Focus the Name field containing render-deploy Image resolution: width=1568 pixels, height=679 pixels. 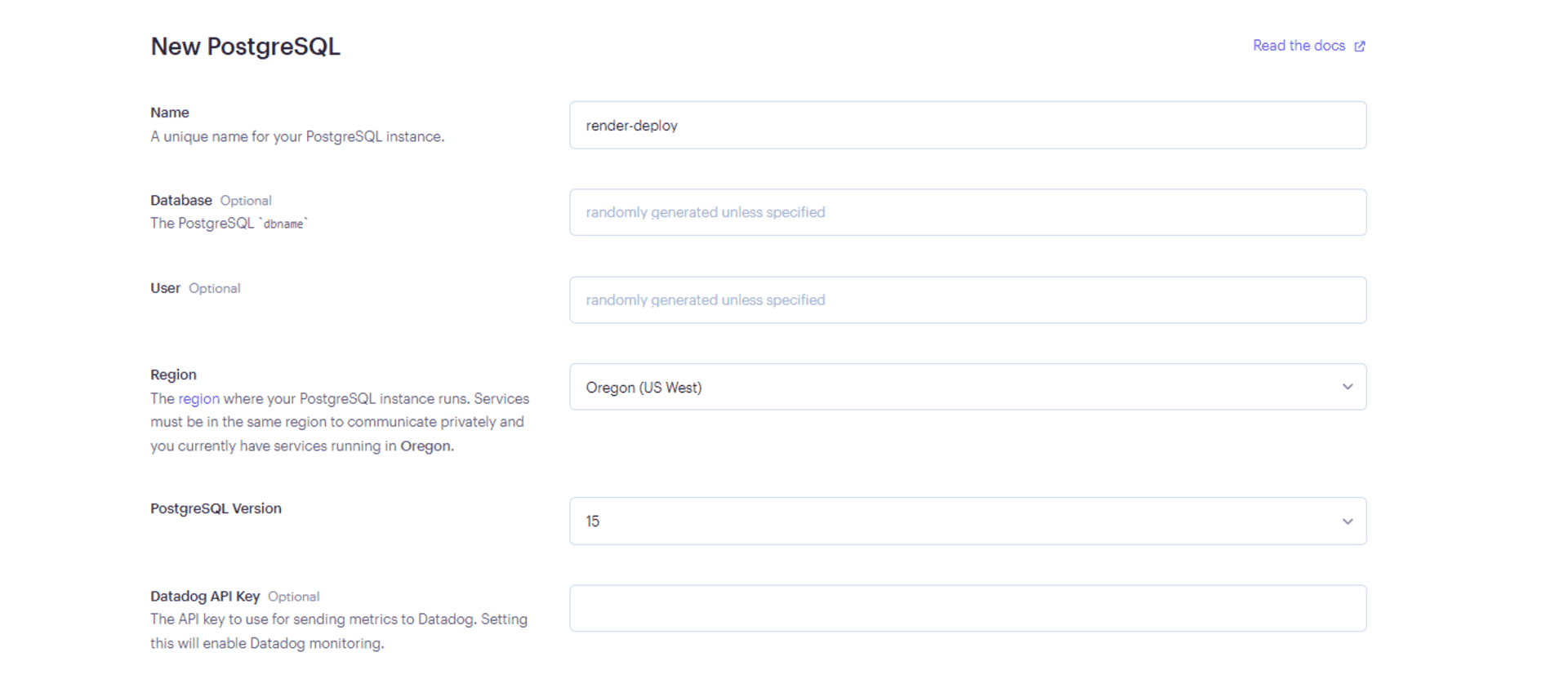967,125
